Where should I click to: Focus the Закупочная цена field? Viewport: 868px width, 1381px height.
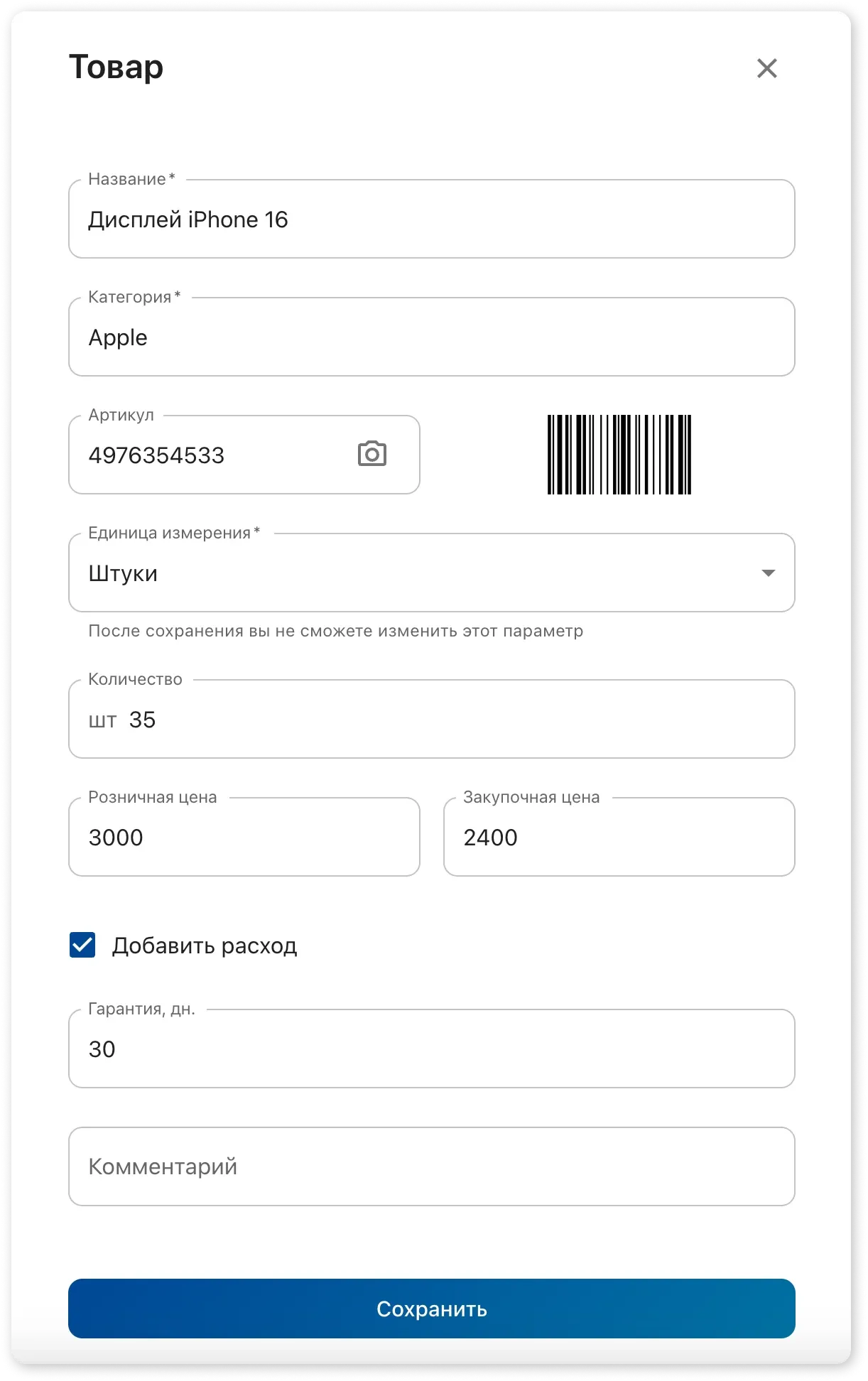(x=619, y=838)
